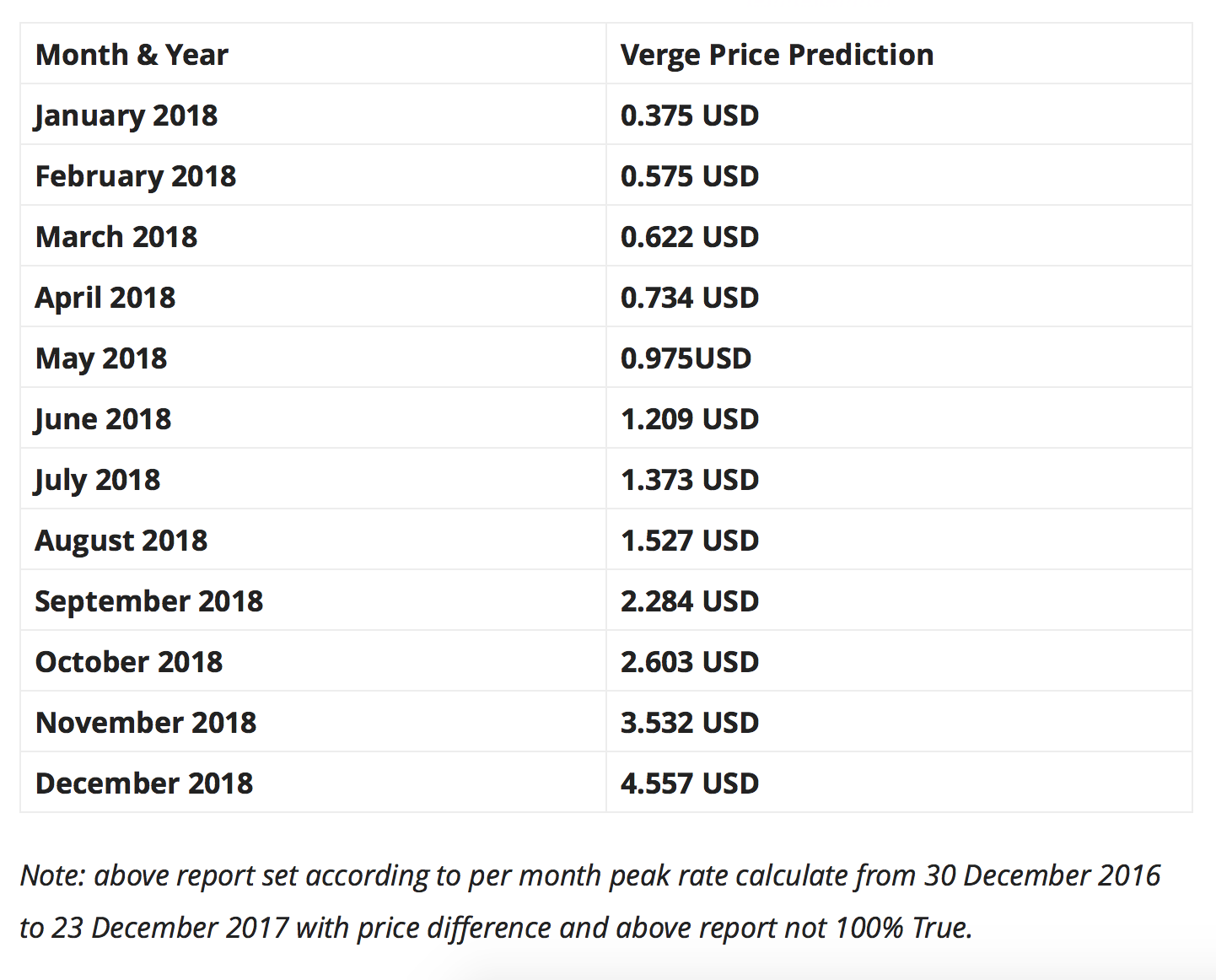Select the December 2018 cell

144,783
